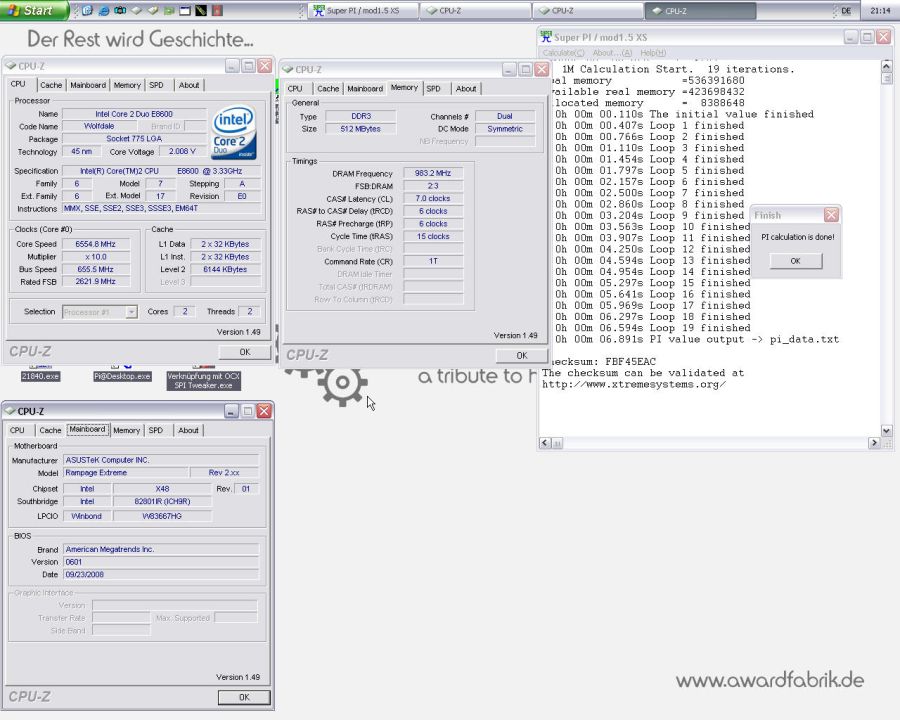Screen dimensions: 900x720
Task: Click the Code Name value Wolfdale
Action: click(99, 126)
